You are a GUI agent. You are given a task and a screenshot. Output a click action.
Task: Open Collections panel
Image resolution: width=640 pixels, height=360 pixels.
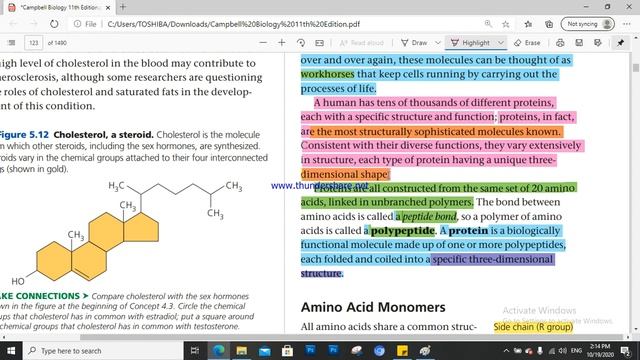click(549, 24)
